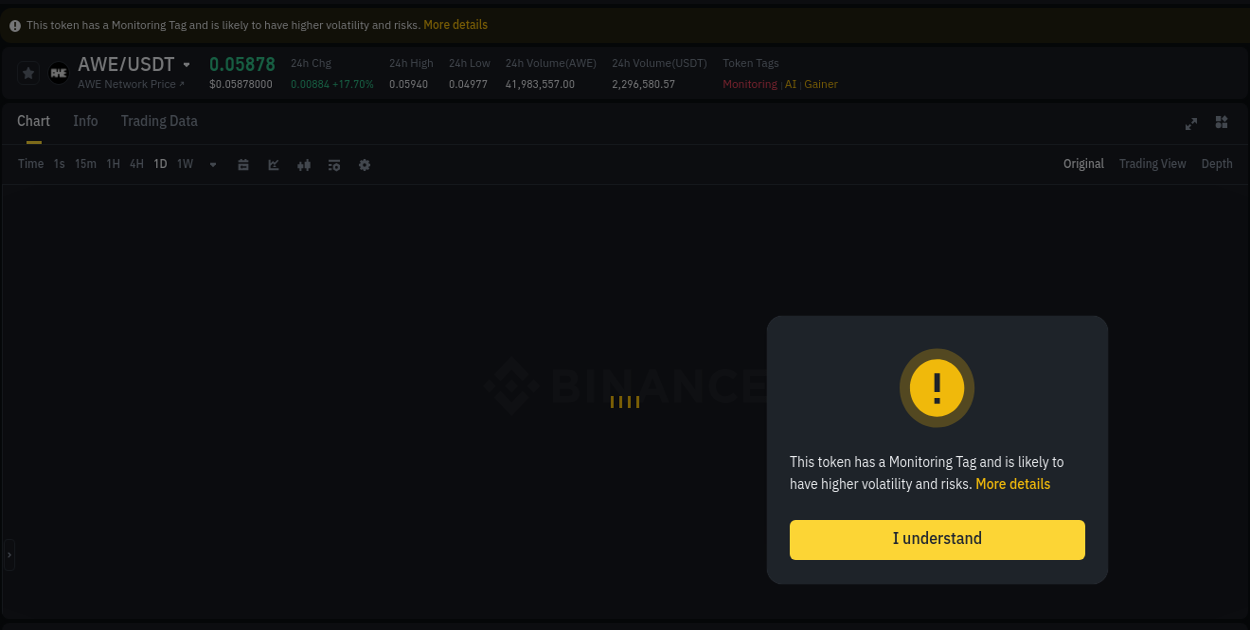1250x630 pixels.
Task: Open the extra timeframes dropdown arrow
Action: (x=212, y=164)
